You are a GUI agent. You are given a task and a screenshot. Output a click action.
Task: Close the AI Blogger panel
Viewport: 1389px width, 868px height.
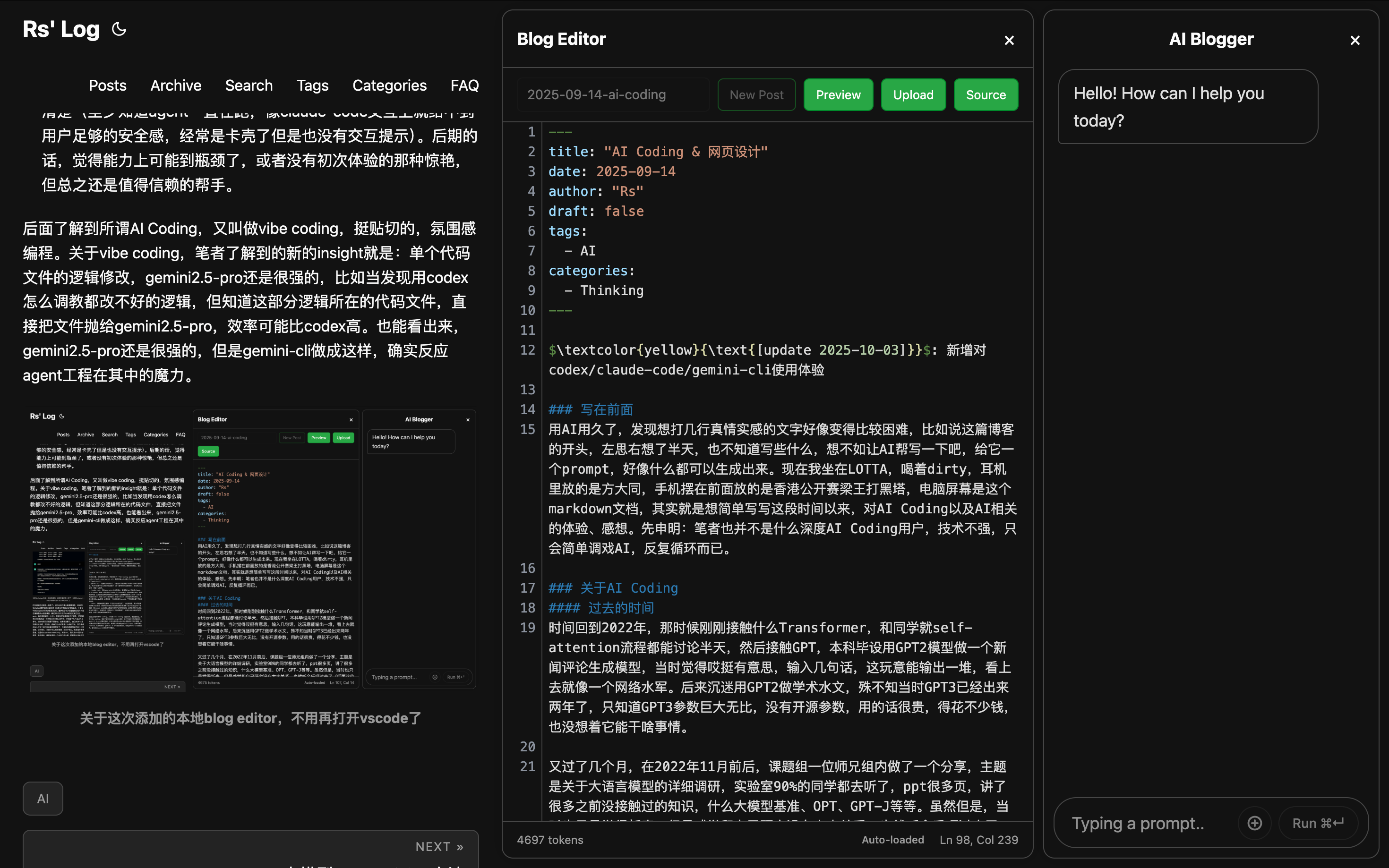[1355, 40]
